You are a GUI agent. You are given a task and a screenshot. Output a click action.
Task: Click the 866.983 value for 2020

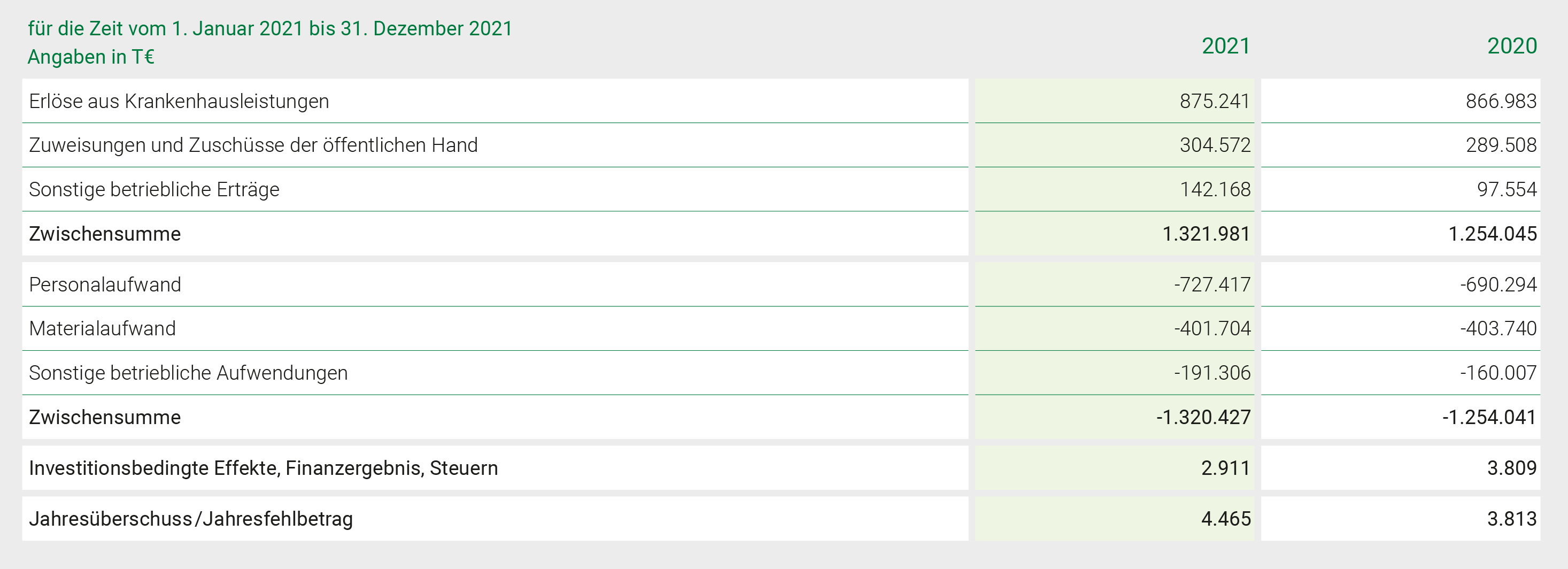click(x=1501, y=101)
